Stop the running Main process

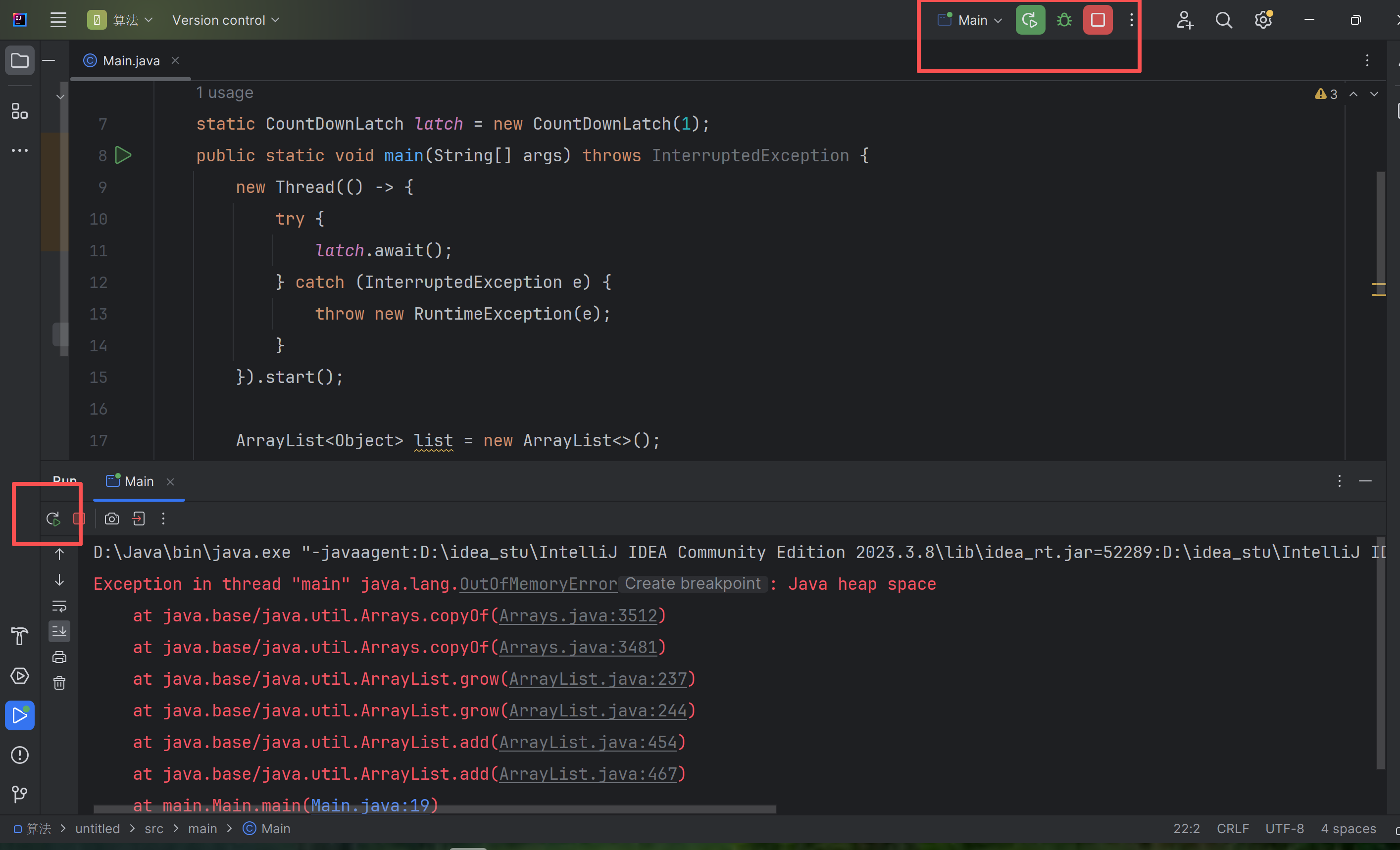(1097, 20)
